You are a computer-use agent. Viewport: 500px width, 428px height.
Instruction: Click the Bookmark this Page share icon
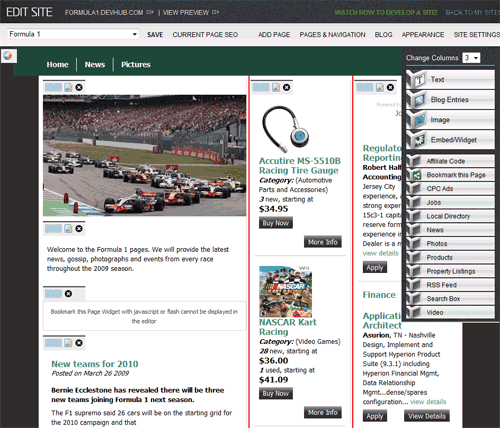416,175
